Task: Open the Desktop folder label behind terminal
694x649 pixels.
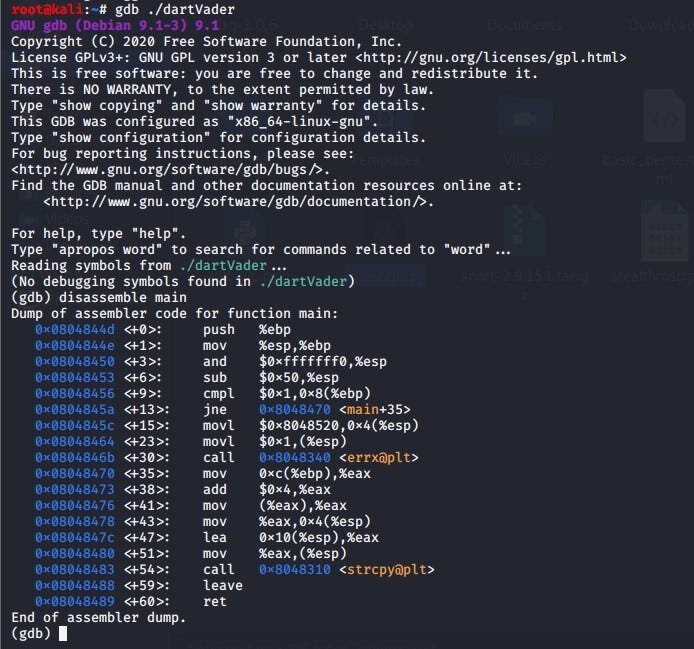Action: [x=386, y=23]
